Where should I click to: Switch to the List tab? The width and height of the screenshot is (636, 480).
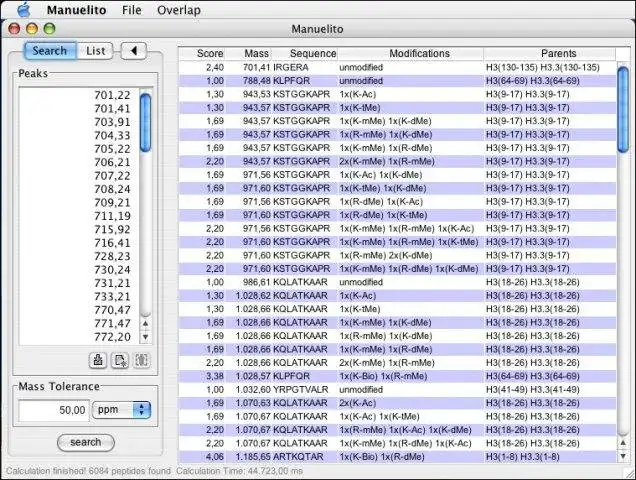click(x=95, y=51)
